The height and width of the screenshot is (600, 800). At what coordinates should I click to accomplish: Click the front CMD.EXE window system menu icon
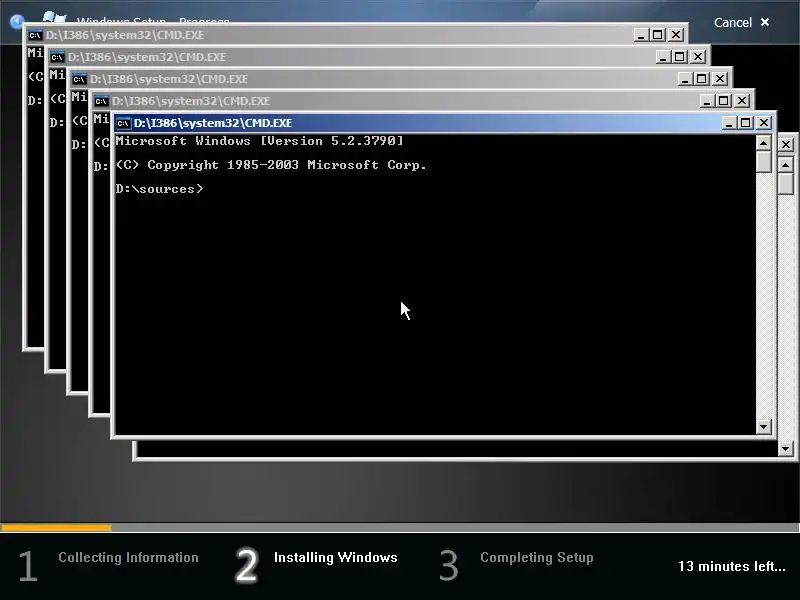(123, 123)
